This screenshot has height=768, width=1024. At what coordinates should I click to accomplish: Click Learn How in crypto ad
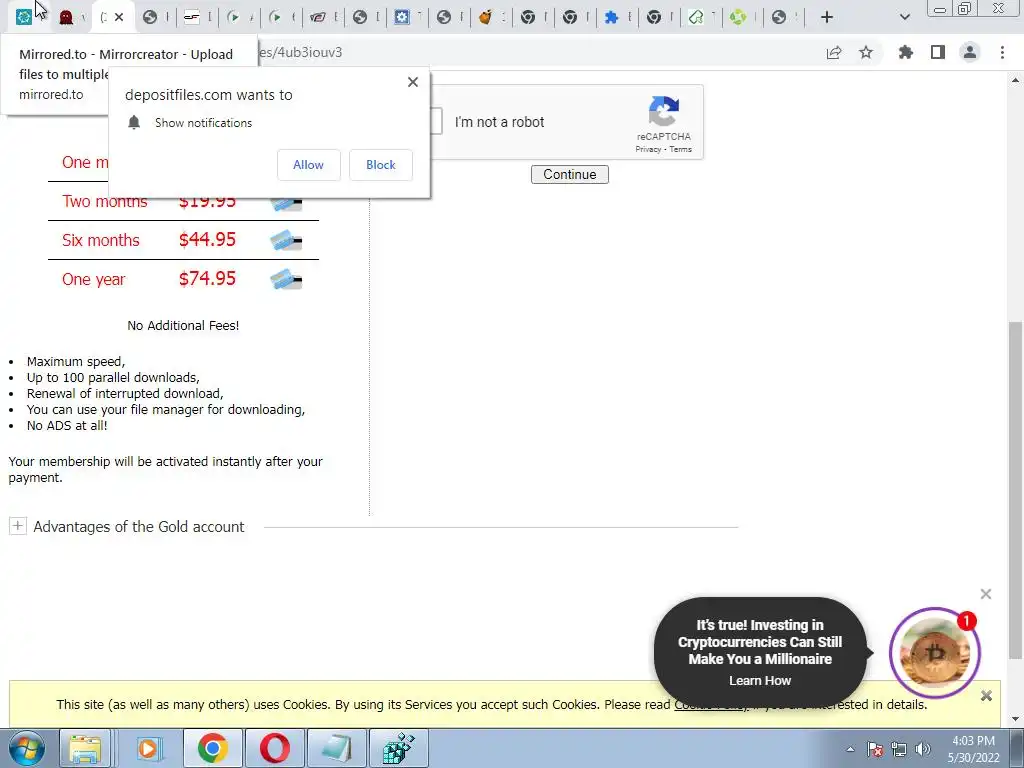tap(760, 680)
